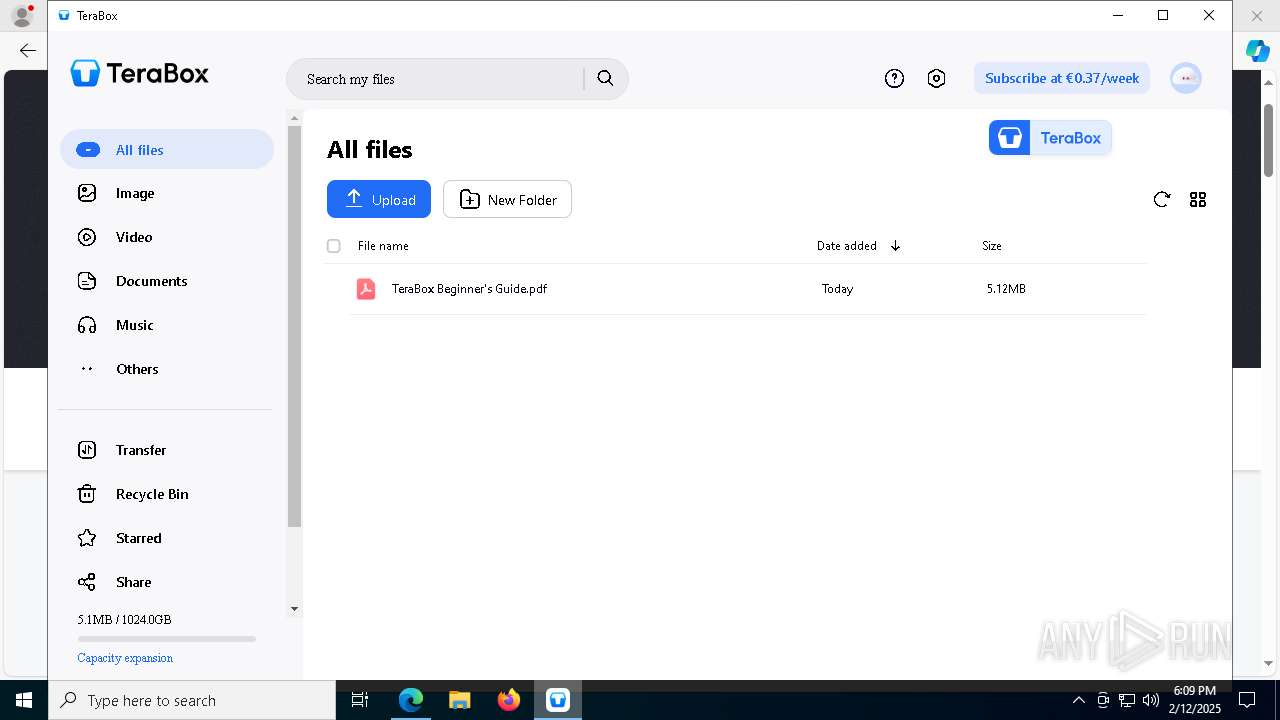Open the Video section

(x=167, y=237)
